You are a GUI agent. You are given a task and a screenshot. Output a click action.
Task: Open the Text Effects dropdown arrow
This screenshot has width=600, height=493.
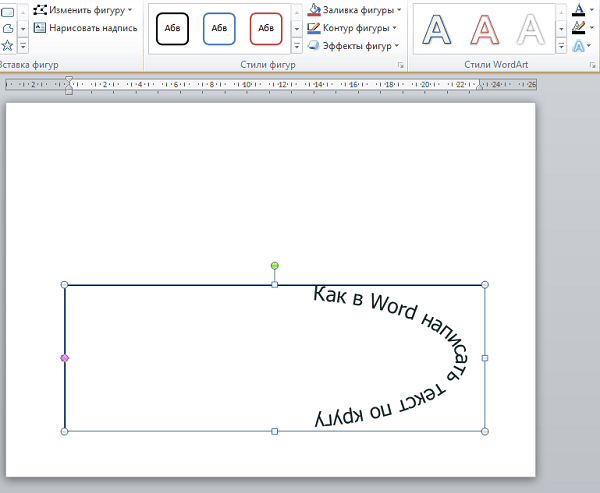click(x=589, y=46)
